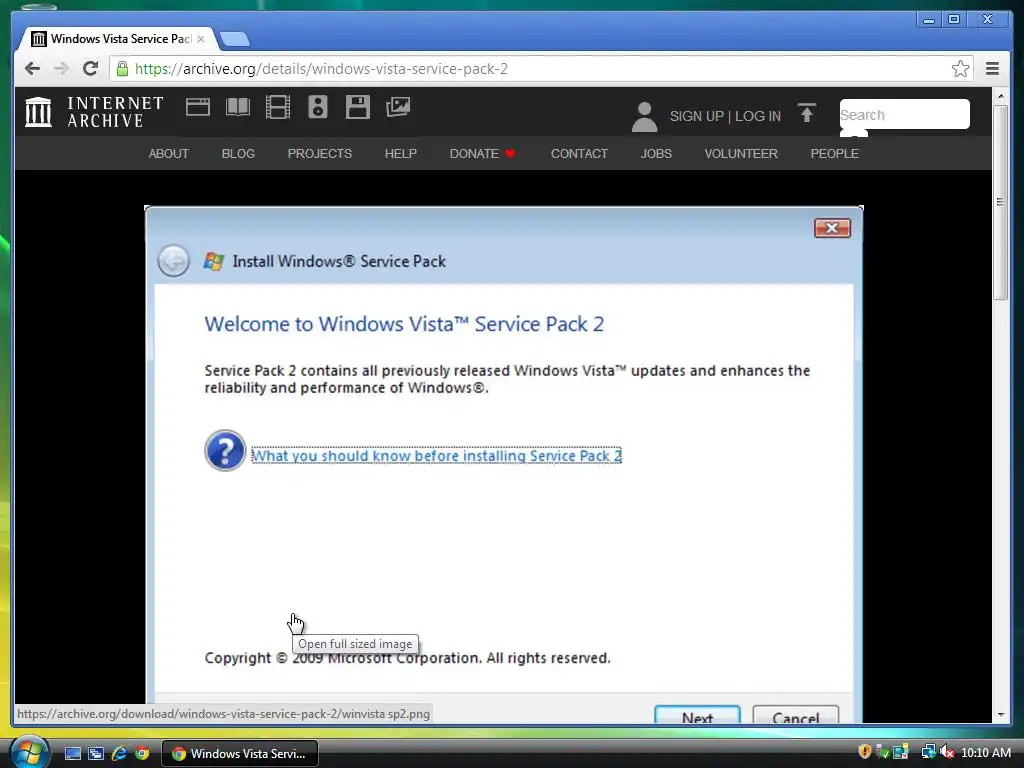
Task: Click Switch between windows icon
Action: 96,754
